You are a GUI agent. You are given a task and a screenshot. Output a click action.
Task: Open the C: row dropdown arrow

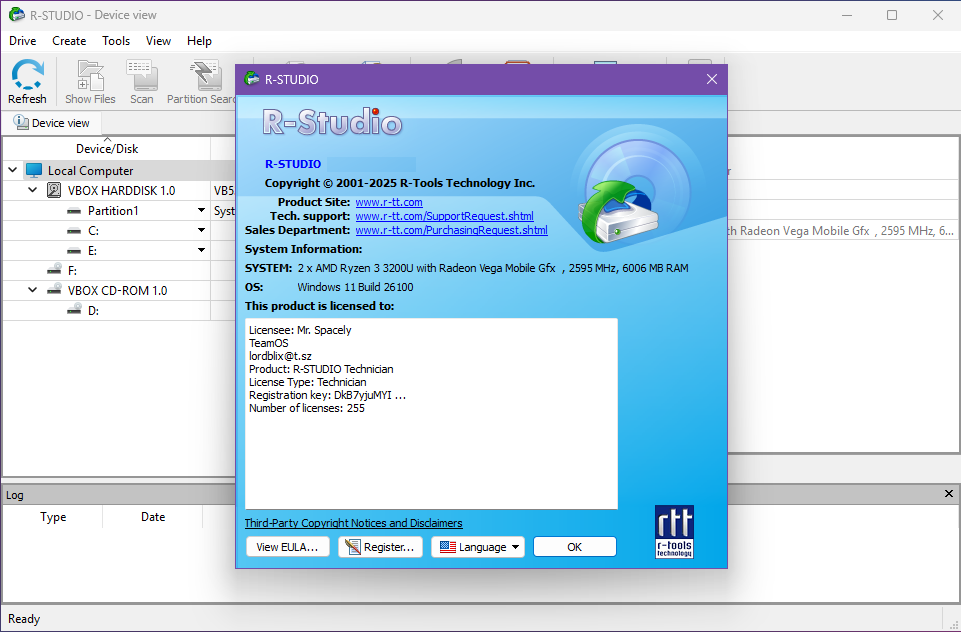click(x=201, y=230)
